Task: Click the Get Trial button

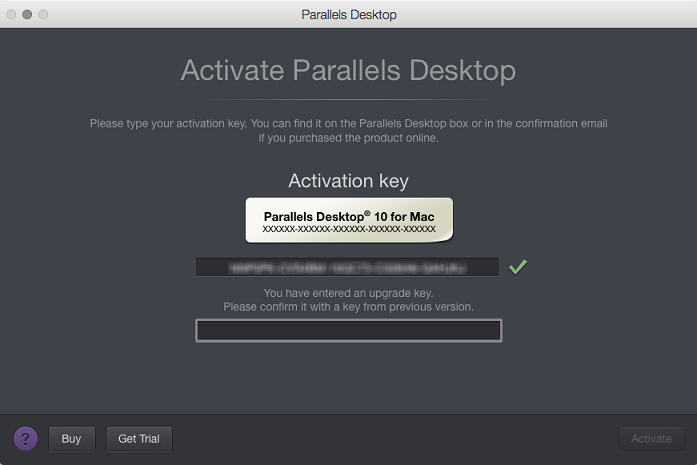Action: tap(139, 439)
